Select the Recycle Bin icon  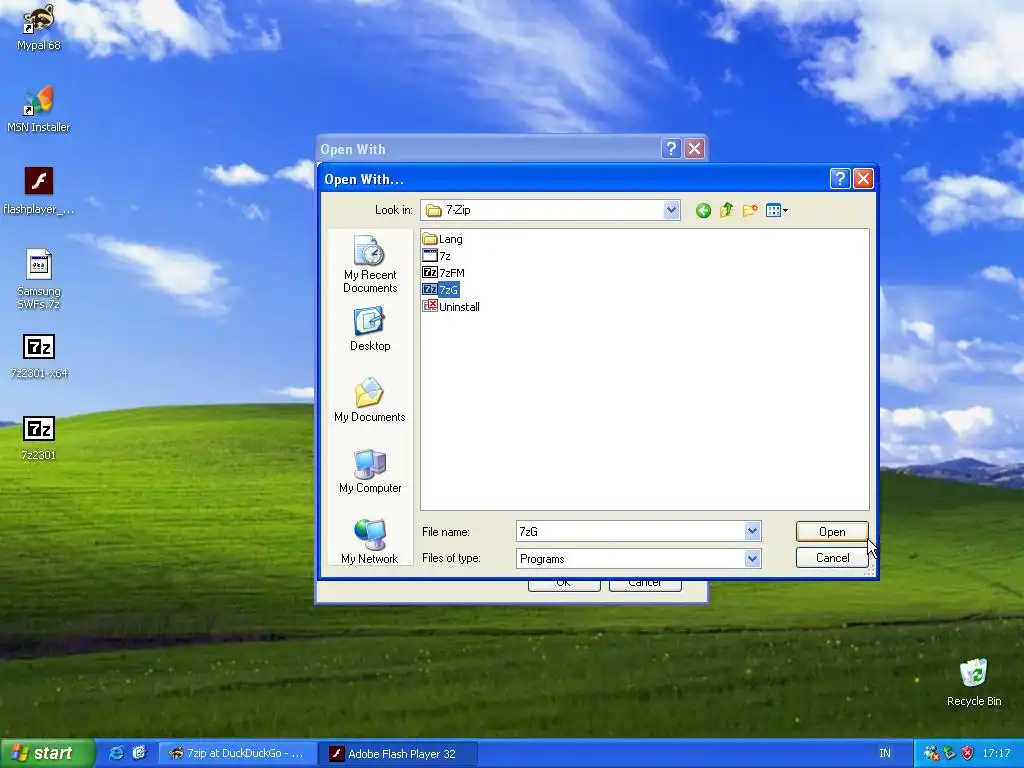[974, 682]
